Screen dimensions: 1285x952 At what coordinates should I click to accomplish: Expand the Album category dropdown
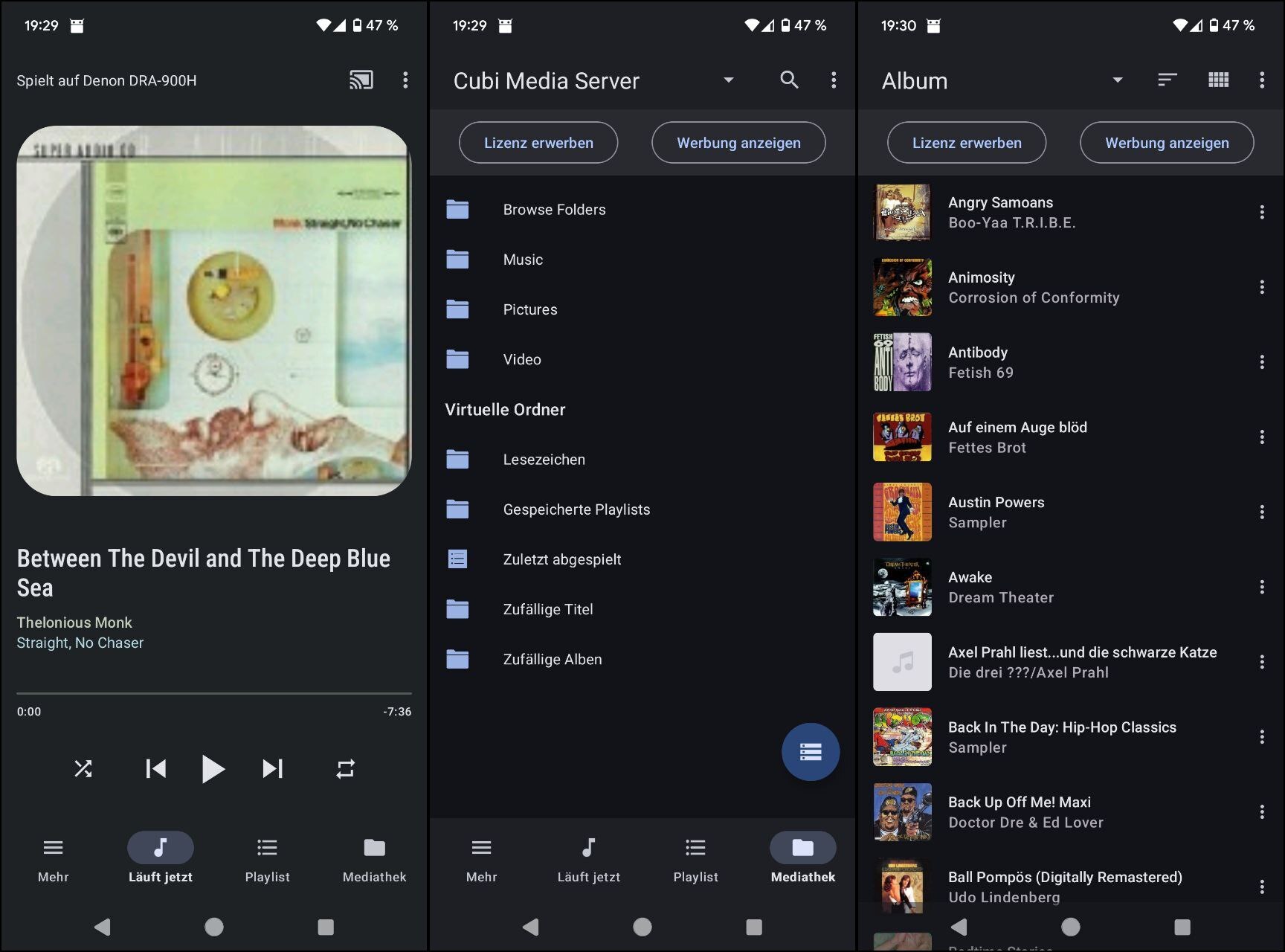click(1117, 80)
